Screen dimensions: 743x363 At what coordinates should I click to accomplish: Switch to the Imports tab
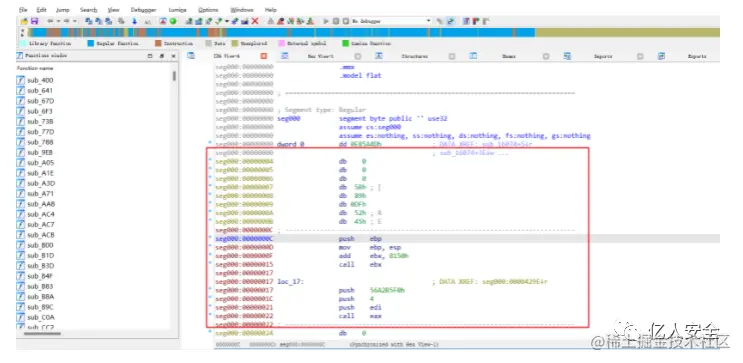click(603, 56)
